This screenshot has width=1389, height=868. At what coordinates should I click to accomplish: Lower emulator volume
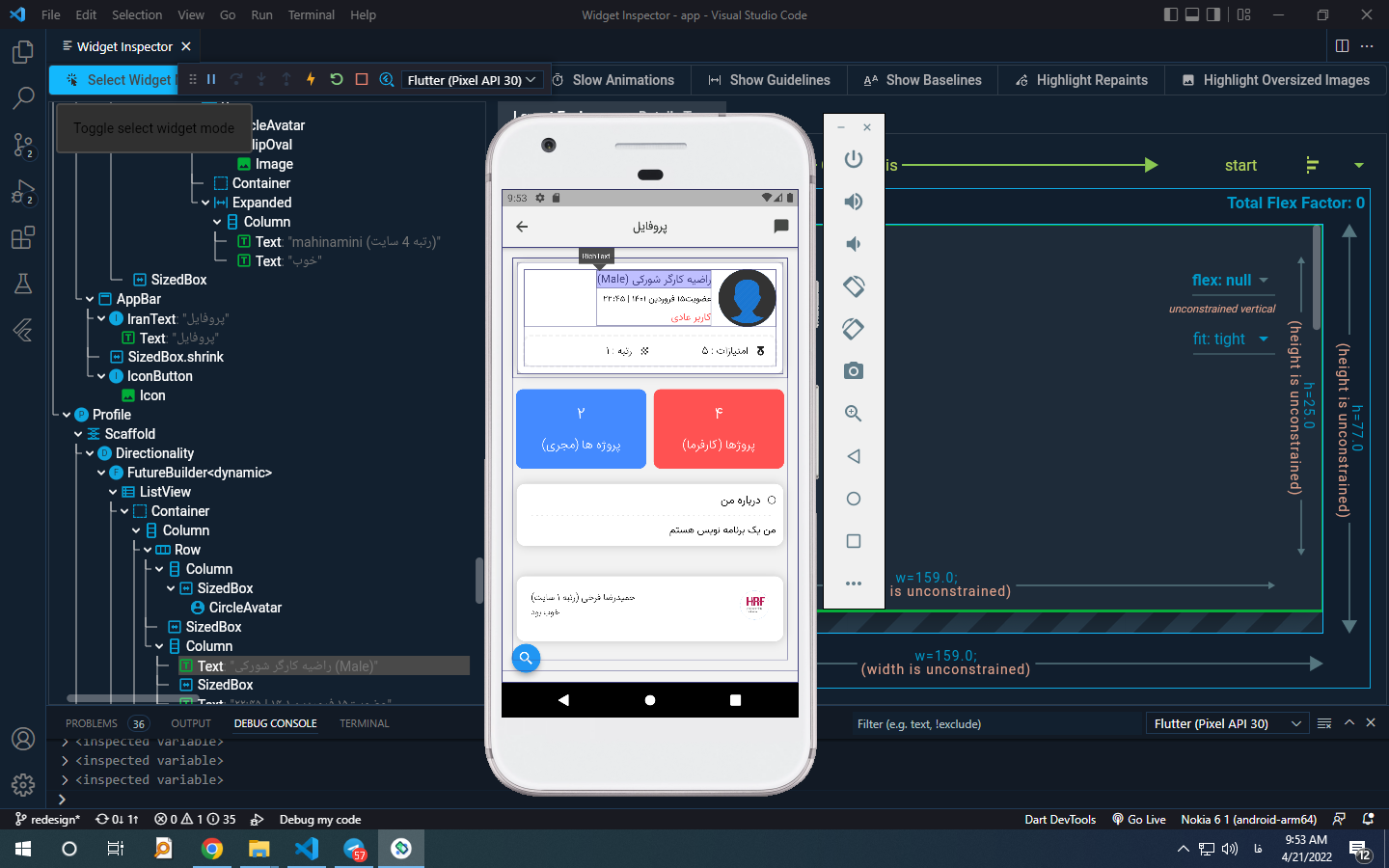(854, 244)
